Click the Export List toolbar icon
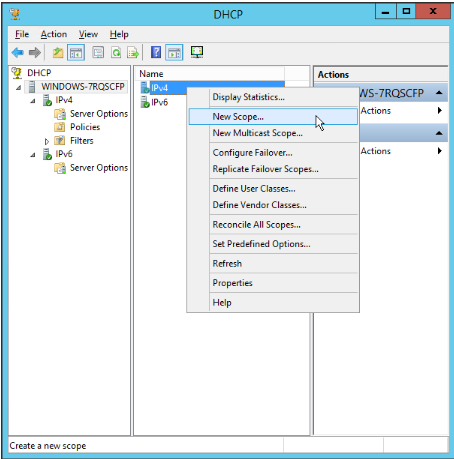The width and height of the screenshot is (454, 459). click(133, 53)
